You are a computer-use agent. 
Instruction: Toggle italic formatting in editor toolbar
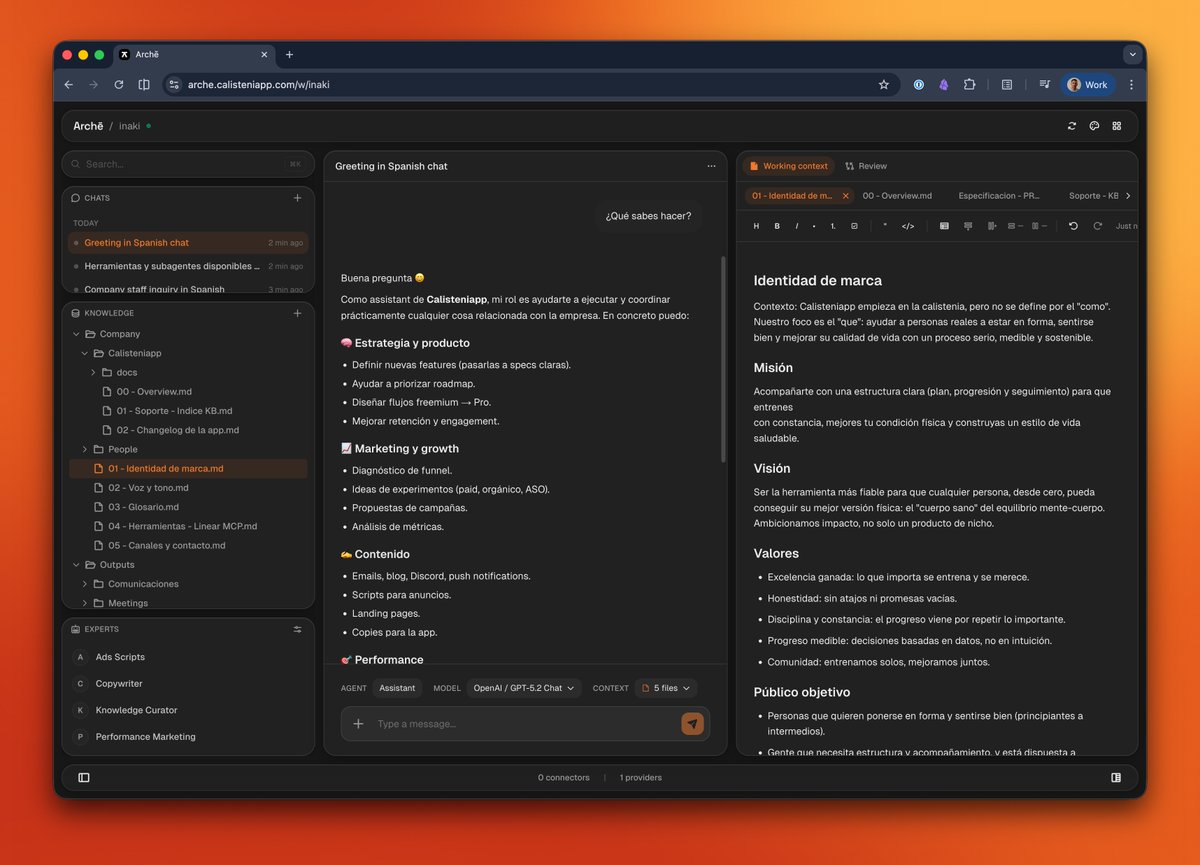[797, 226]
